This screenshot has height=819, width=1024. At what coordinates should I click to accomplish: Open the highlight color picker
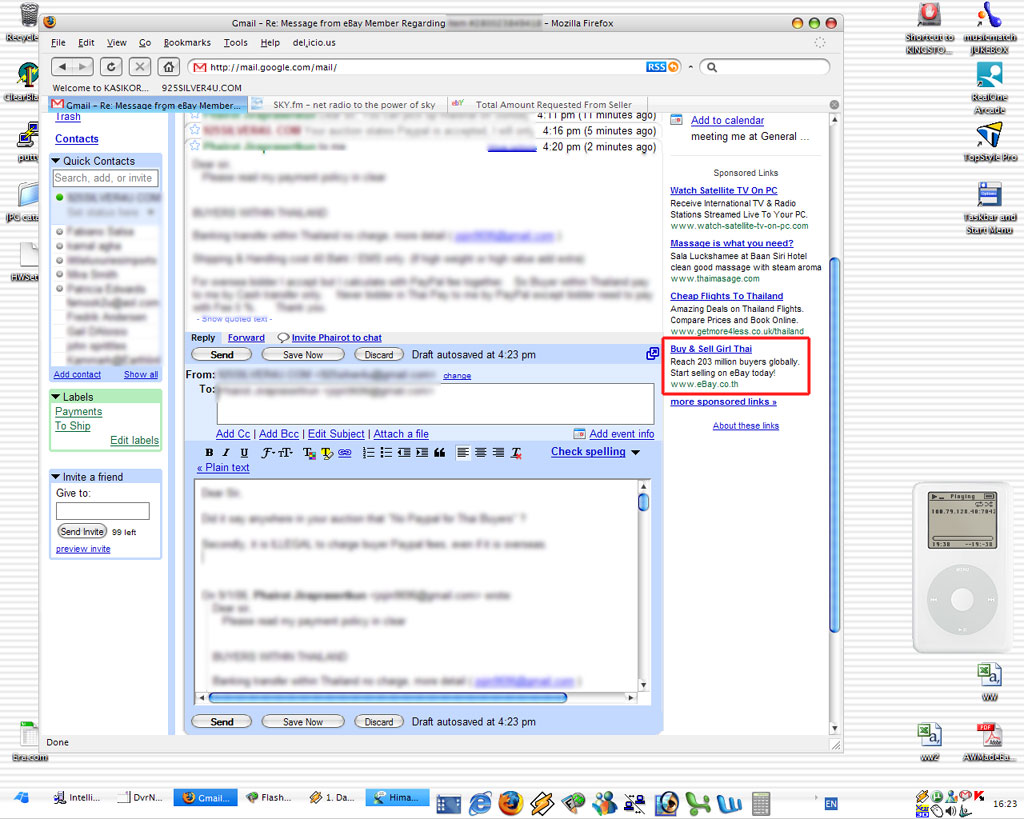327,453
